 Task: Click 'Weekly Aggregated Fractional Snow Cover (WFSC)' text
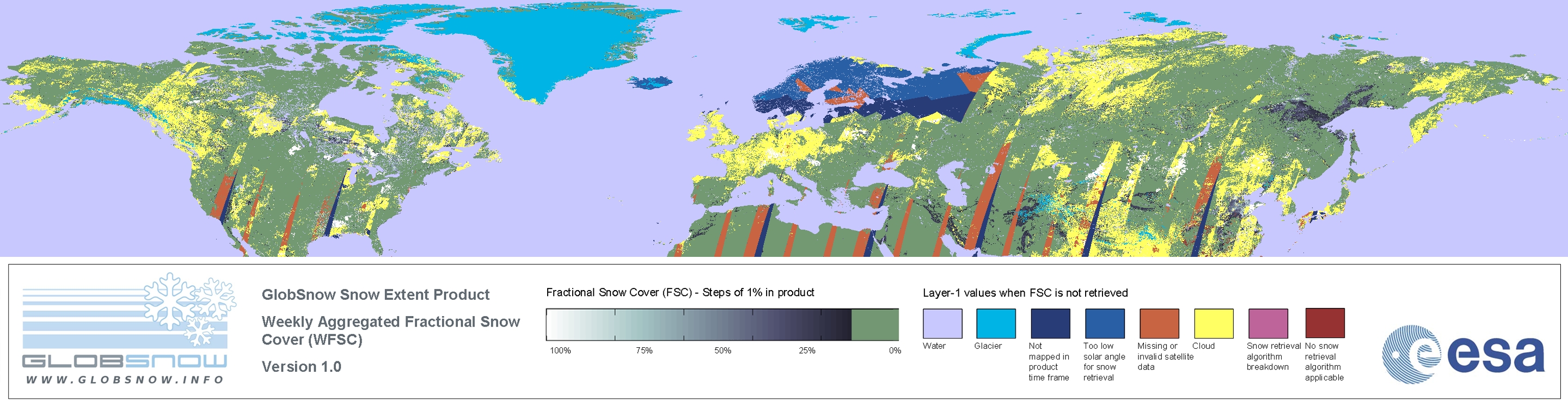pos(391,330)
